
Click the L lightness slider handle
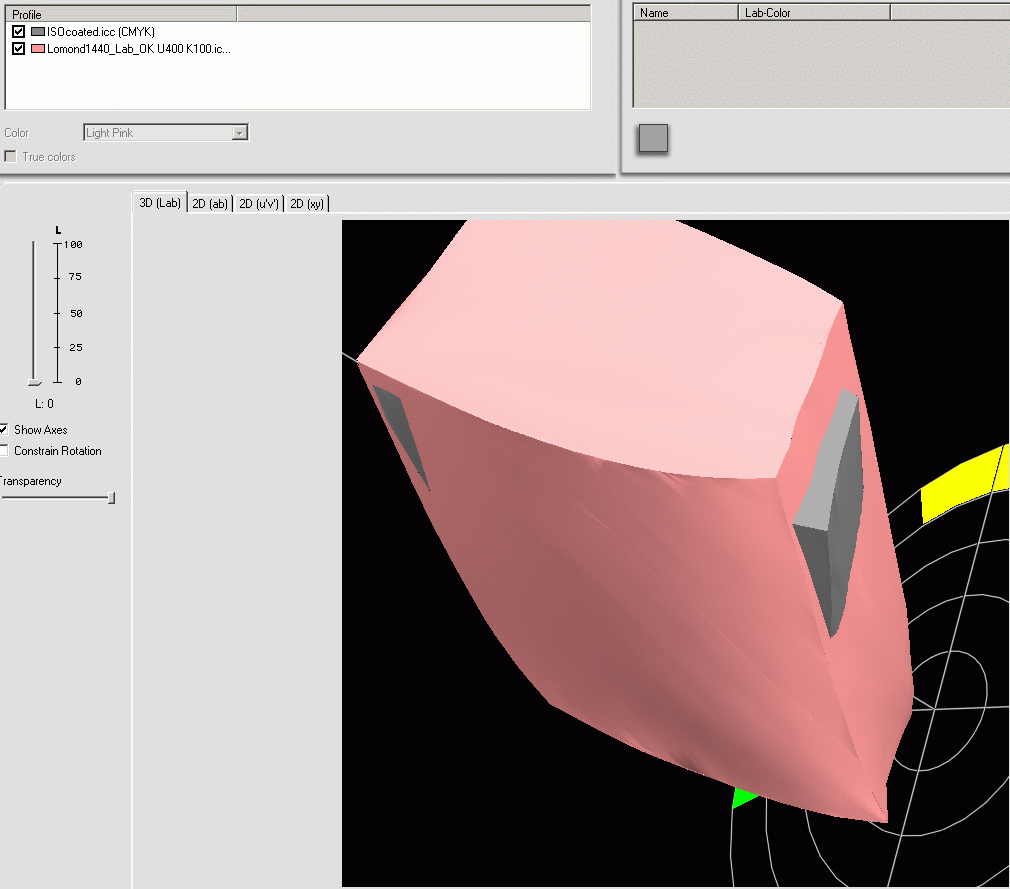[x=35, y=383]
